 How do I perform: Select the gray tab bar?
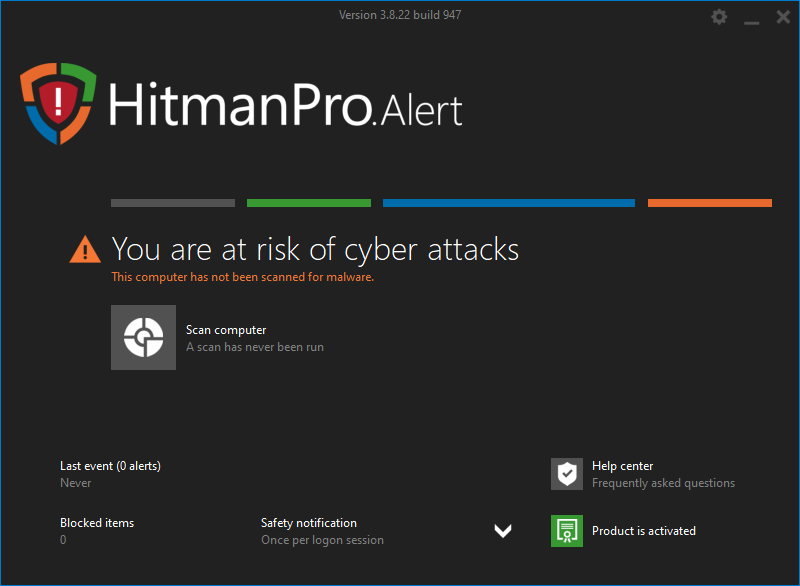173,203
